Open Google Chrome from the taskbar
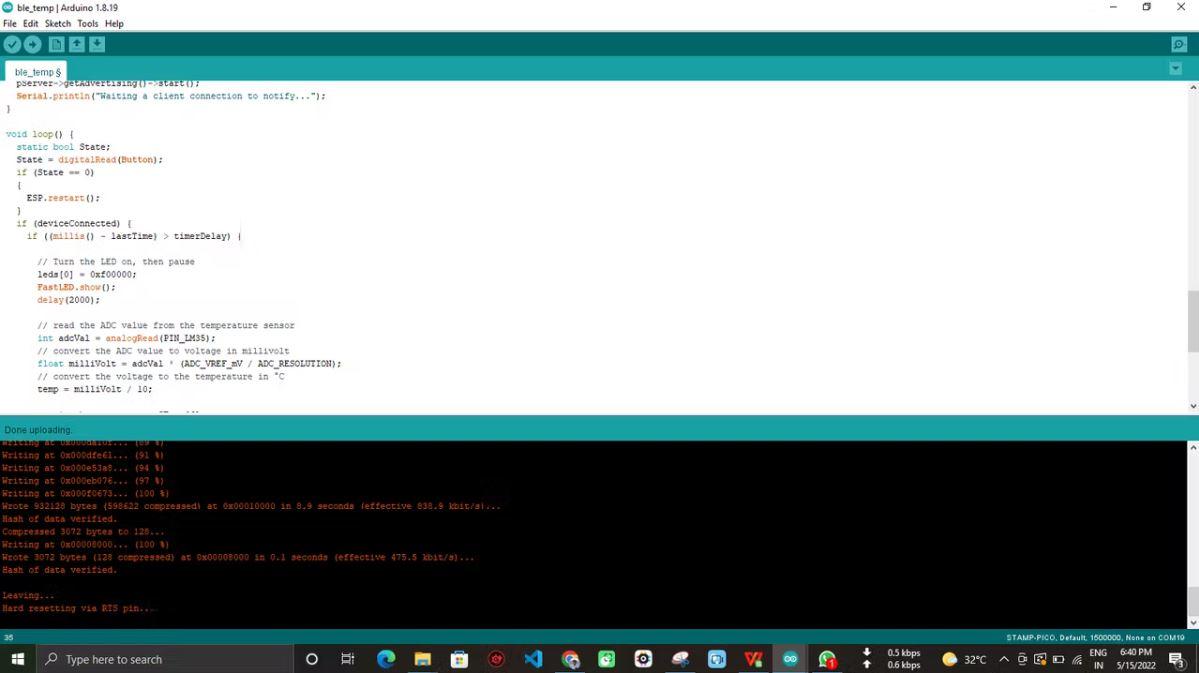 [570, 659]
